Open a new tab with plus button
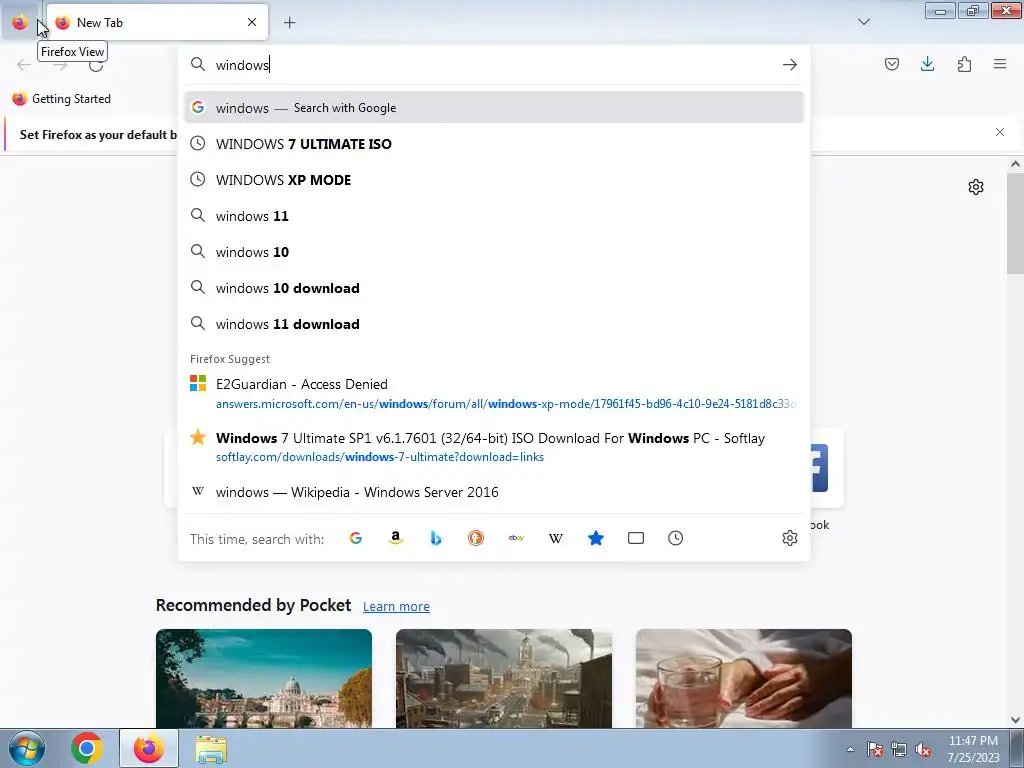This screenshot has width=1024, height=768. coord(289,22)
